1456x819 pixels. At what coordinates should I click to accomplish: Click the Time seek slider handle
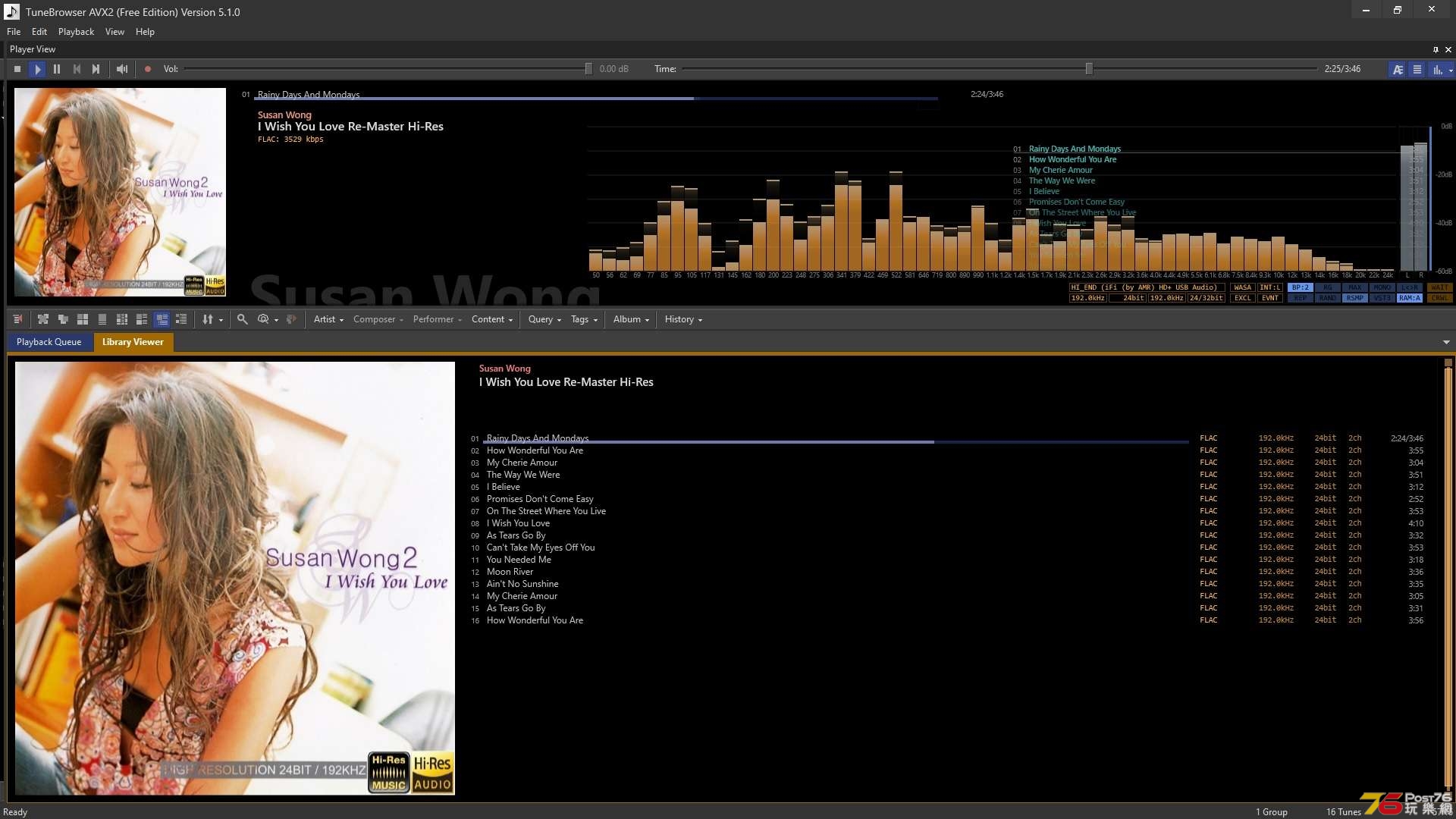(1089, 69)
